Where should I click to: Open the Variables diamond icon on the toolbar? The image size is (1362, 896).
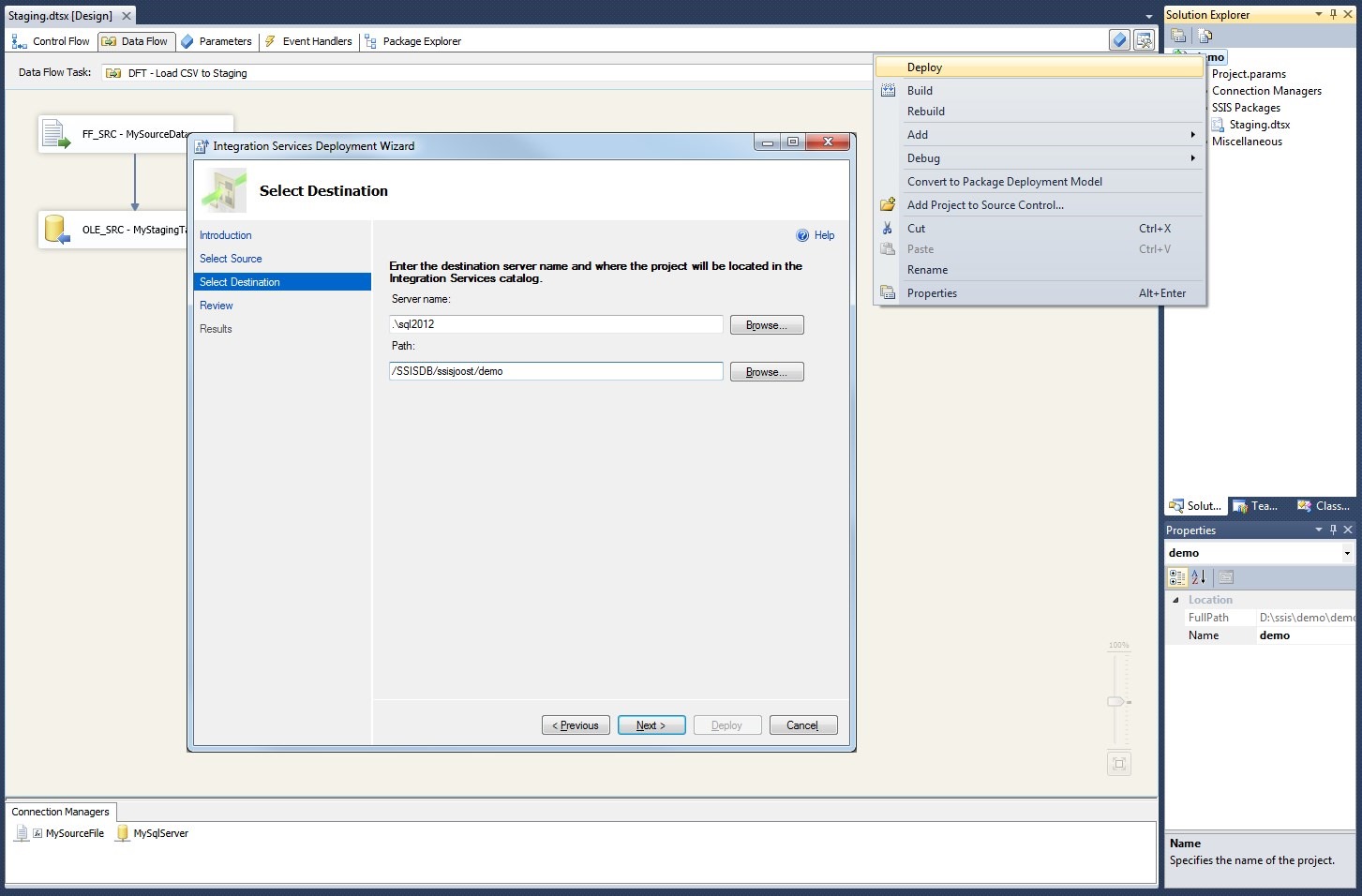(x=1118, y=39)
